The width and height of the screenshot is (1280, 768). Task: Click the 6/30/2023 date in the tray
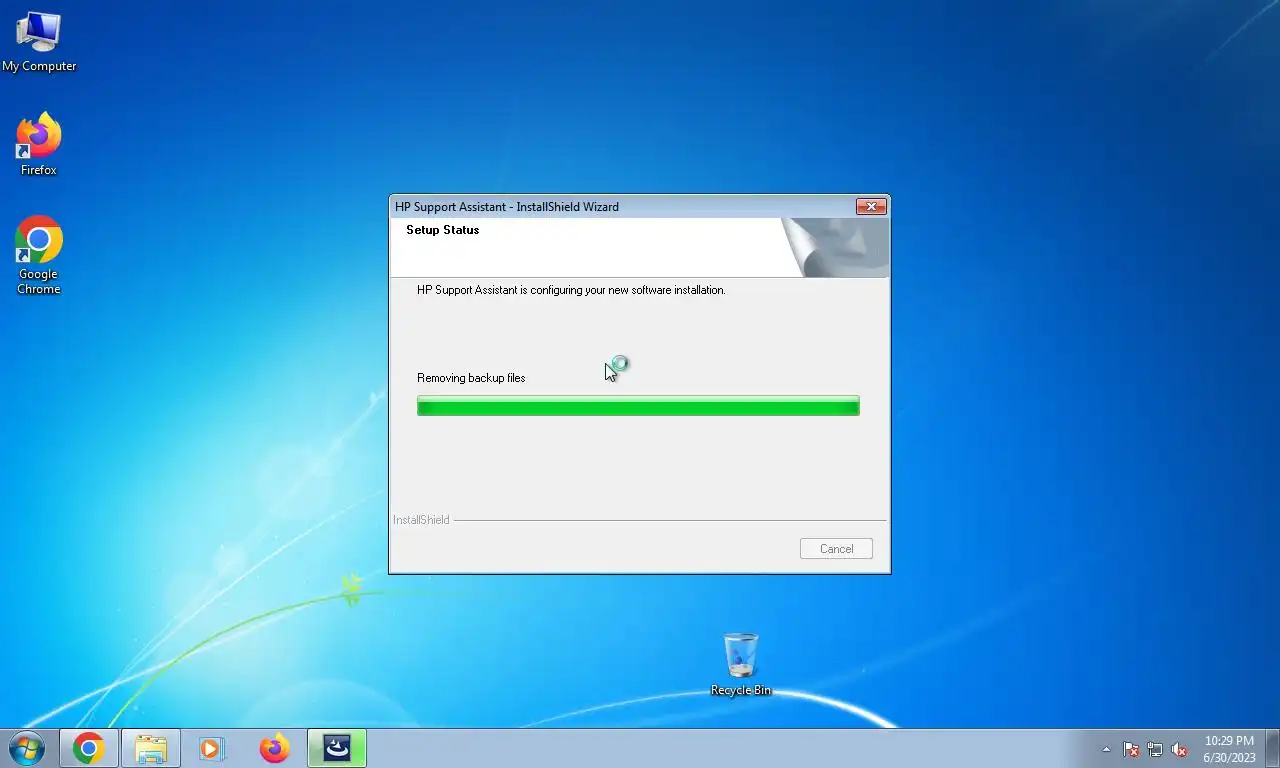[x=1229, y=757]
